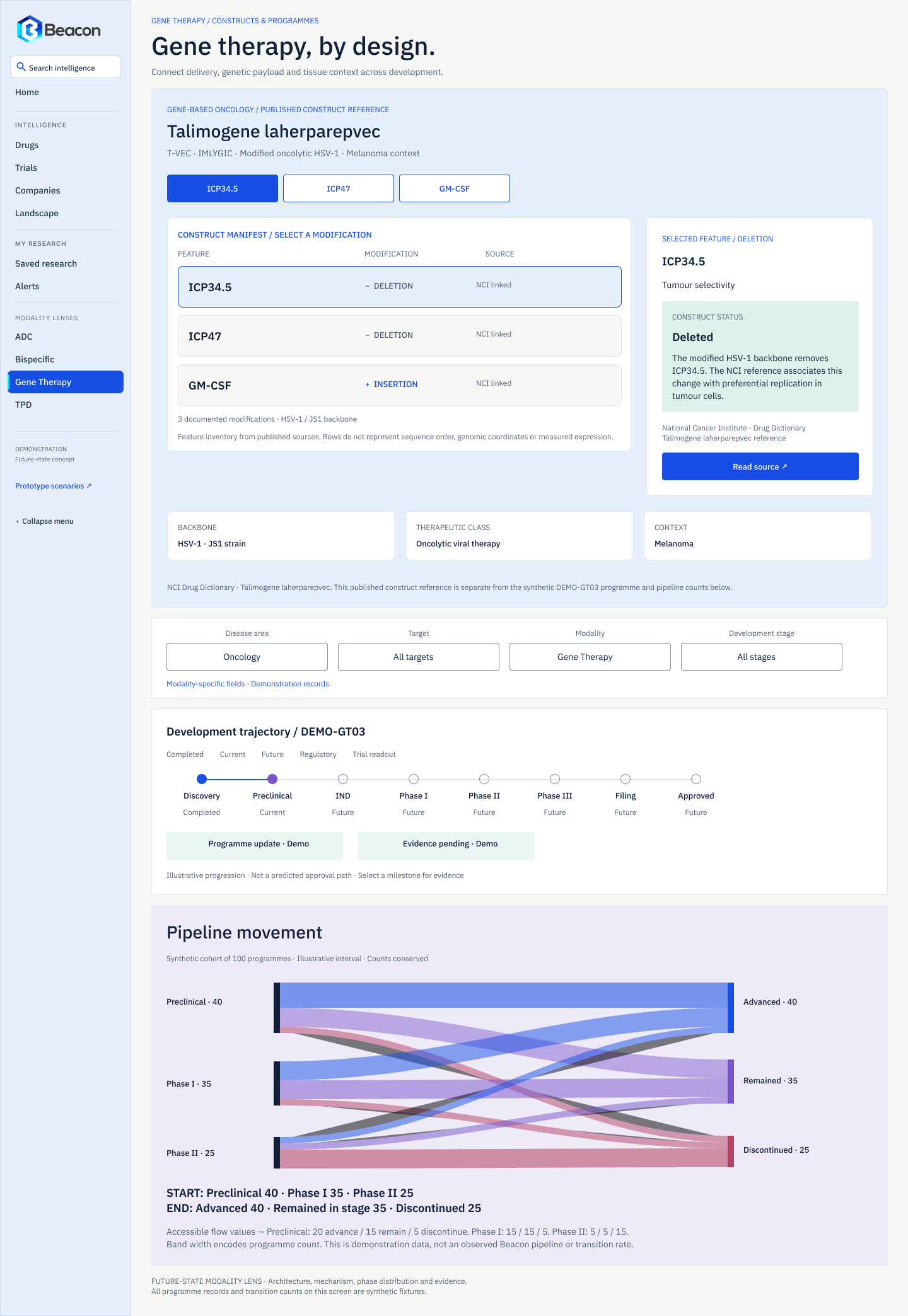Viewport: 908px width, 1316px height.
Task: Click the Phase I milestone marker
Action: [414, 779]
